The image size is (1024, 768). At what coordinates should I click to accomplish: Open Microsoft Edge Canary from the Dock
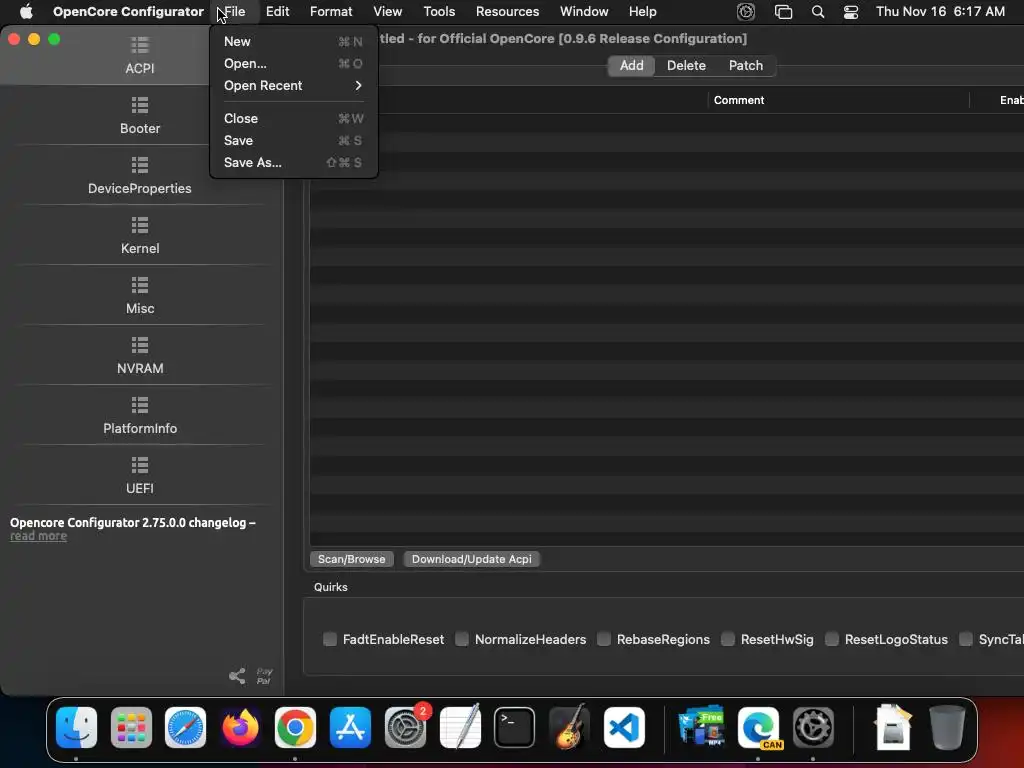point(758,727)
